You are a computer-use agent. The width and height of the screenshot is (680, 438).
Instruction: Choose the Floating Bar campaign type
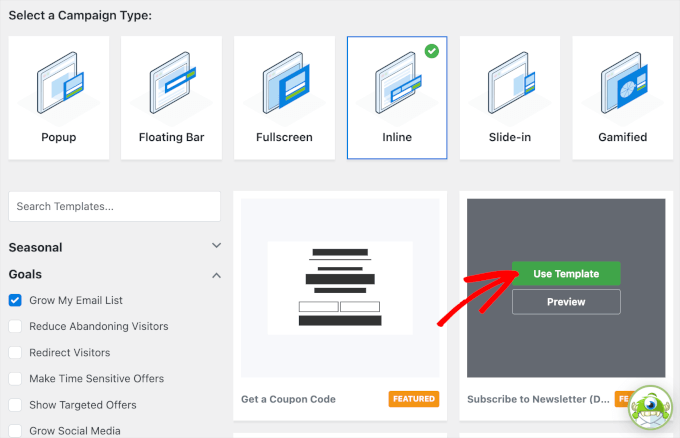pyautogui.click(x=171, y=98)
